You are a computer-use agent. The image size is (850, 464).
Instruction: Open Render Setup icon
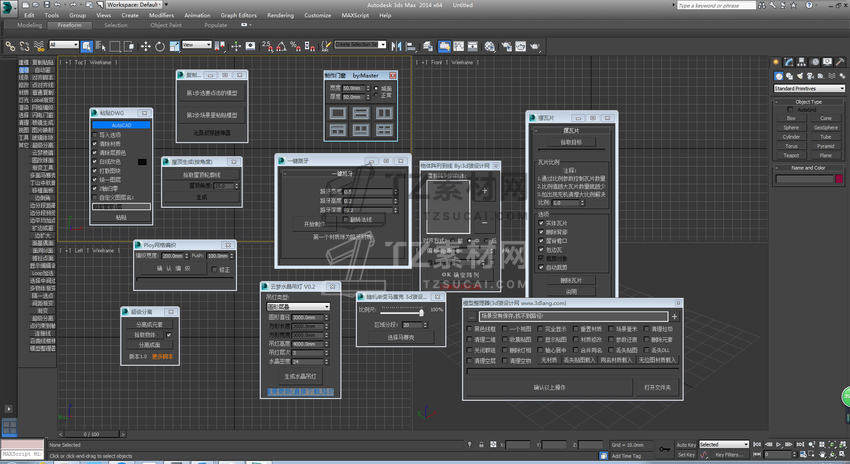pyautogui.click(x=507, y=47)
